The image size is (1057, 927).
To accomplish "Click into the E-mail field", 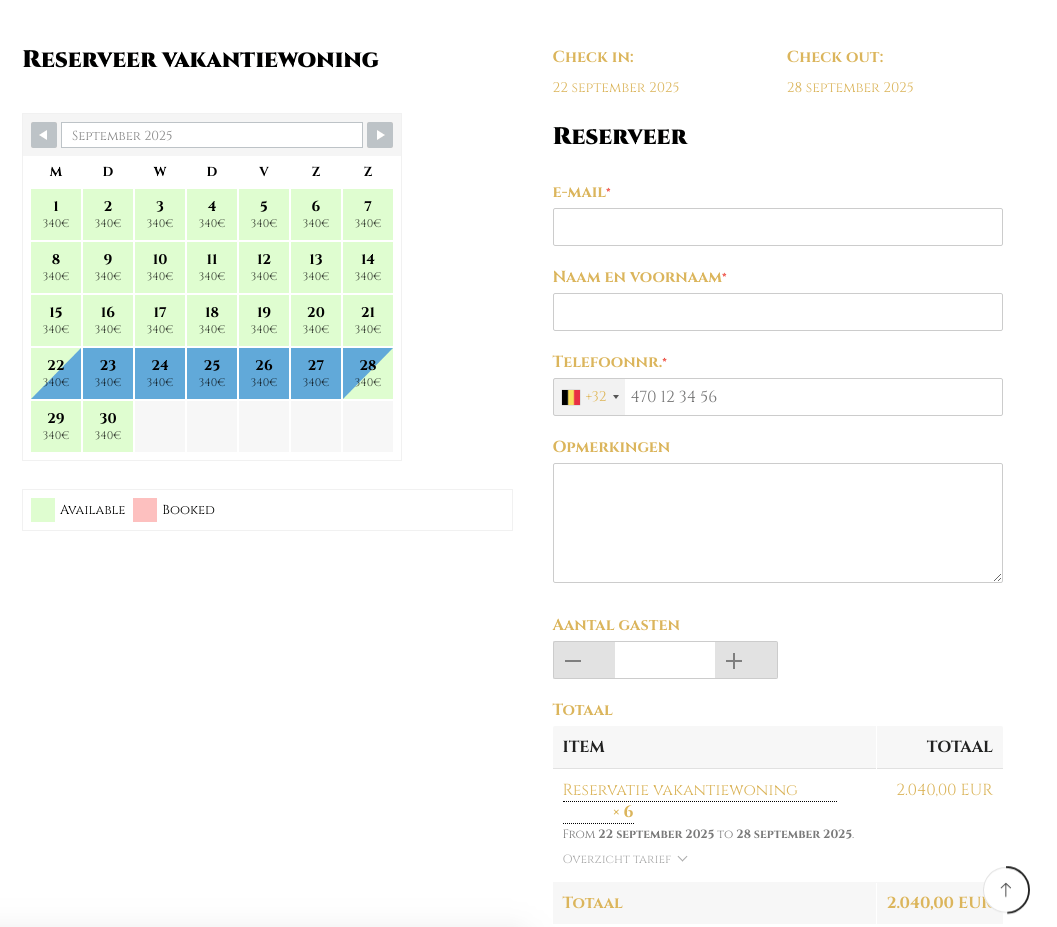I will pos(777,227).
